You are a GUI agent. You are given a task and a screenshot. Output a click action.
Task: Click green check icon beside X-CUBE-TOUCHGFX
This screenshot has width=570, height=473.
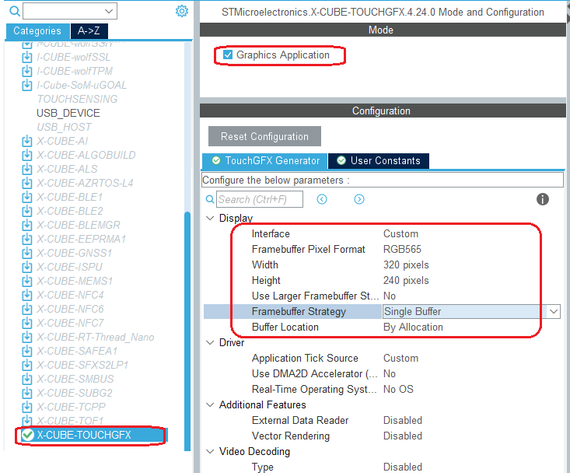pos(28,435)
